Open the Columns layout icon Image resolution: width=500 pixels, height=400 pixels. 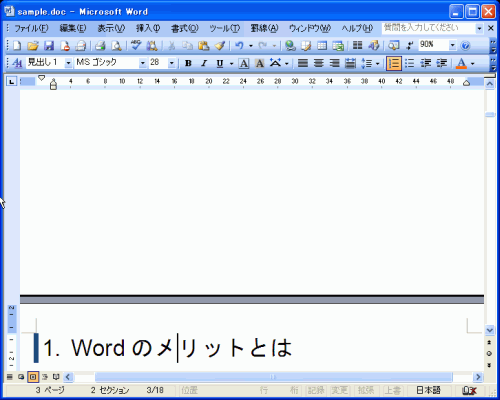tap(357, 45)
